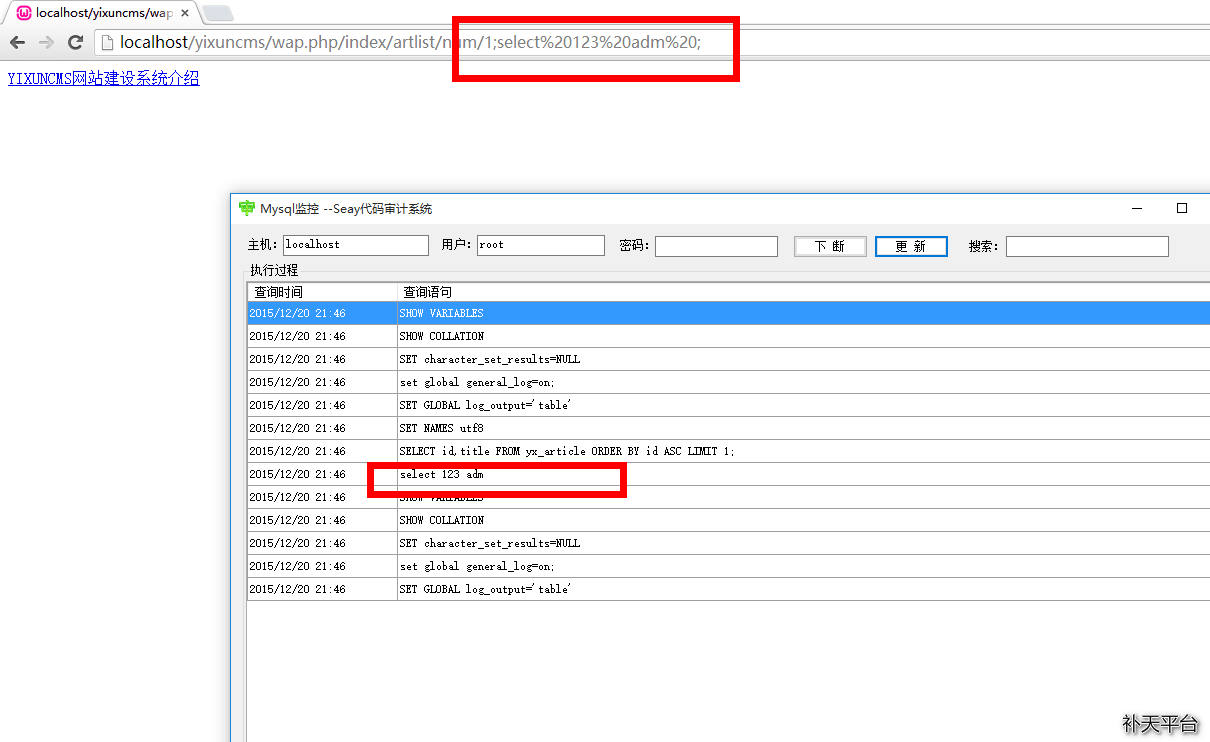Click the browser forward arrow
This screenshot has width=1210, height=742.
click(x=46, y=42)
